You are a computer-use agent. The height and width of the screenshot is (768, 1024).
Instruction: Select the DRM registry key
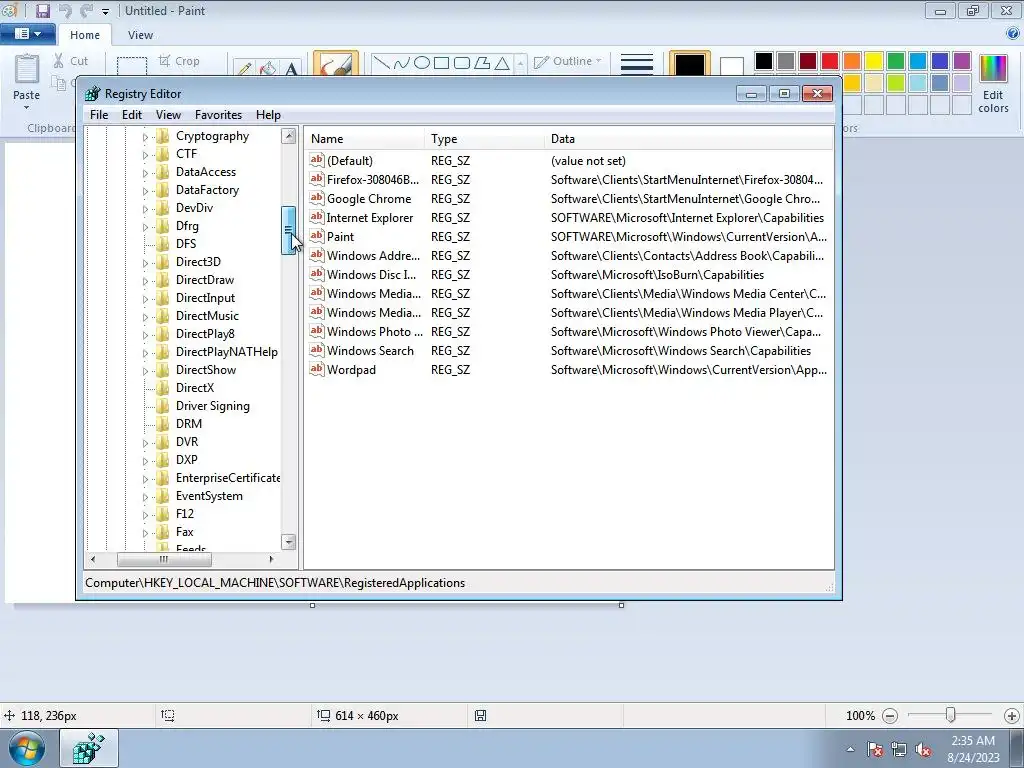coord(189,424)
